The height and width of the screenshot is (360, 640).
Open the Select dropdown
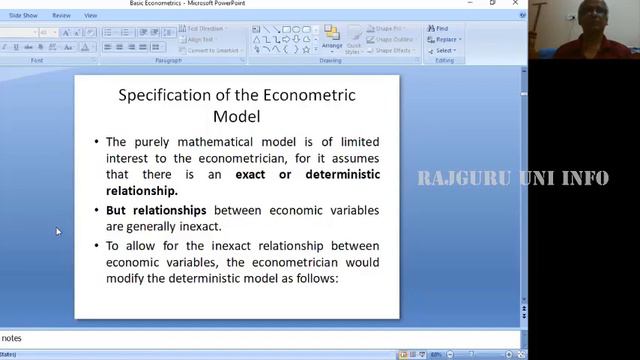point(442,51)
